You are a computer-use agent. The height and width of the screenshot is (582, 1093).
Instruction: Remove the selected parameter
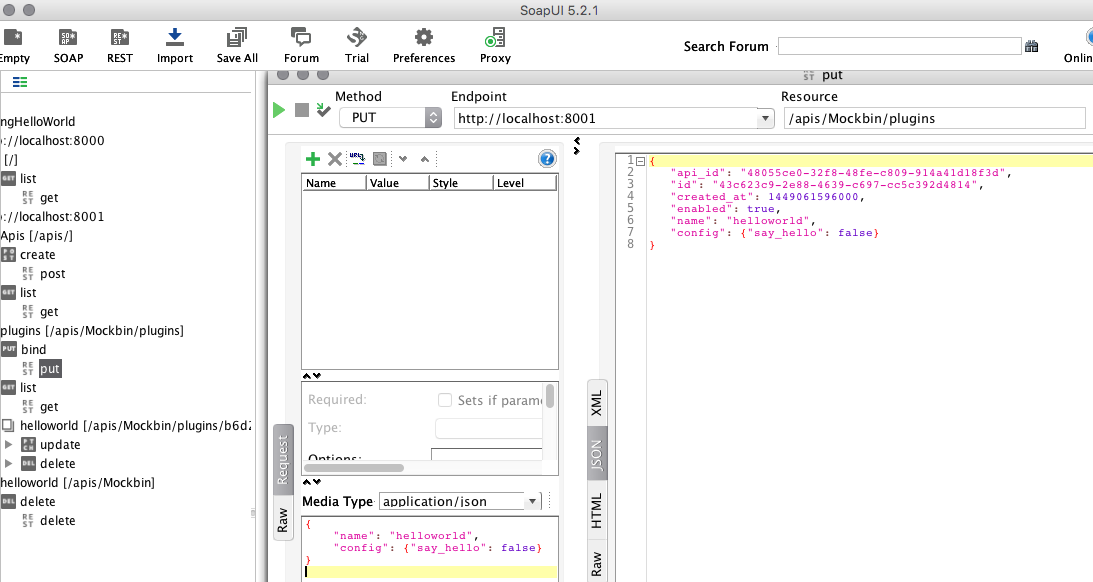(x=333, y=158)
